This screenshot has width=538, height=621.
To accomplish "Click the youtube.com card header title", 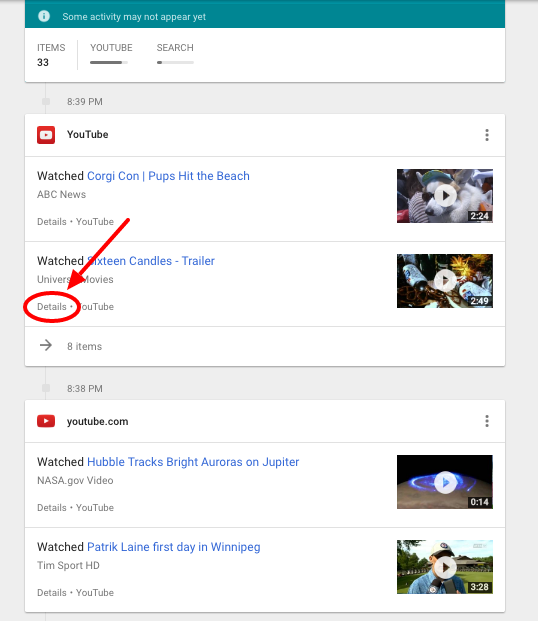I will pyautogui.click(x=97, y=421).
